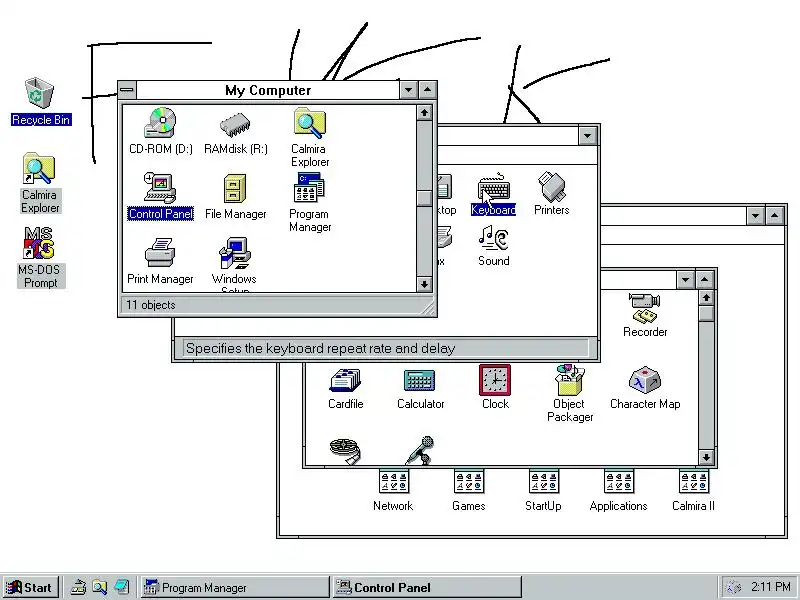Image resolution: width=800 pixels, height=600 pixels.
Task: Open the film reel Media Player icon
Action: pos(345,451)
